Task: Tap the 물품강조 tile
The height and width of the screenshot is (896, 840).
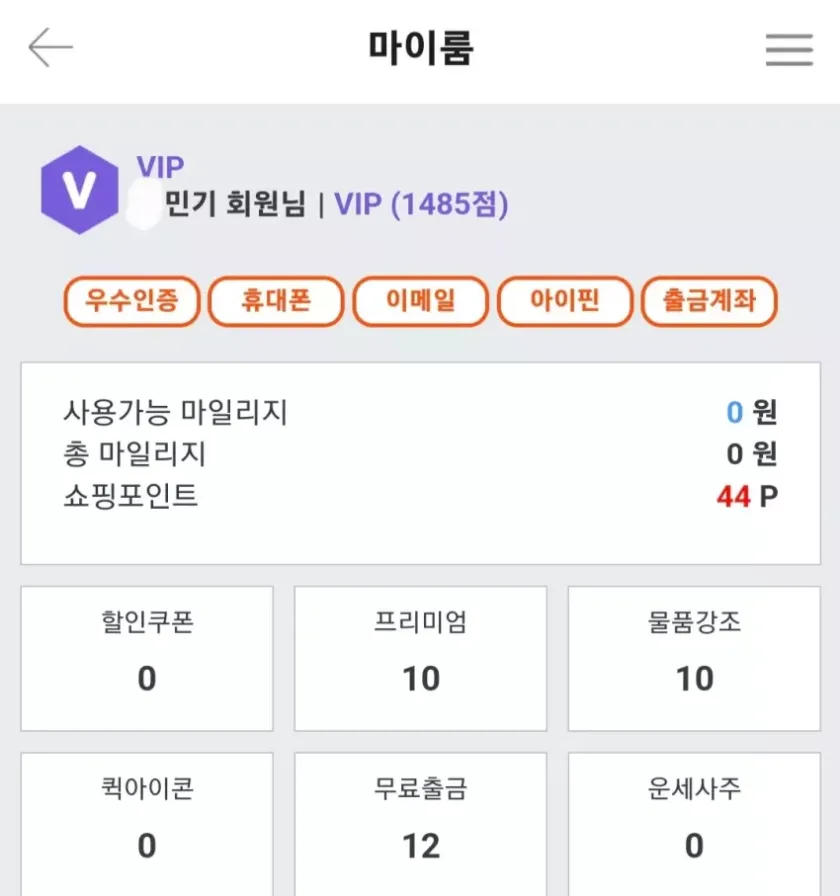Action: click(x=694, y=658)
